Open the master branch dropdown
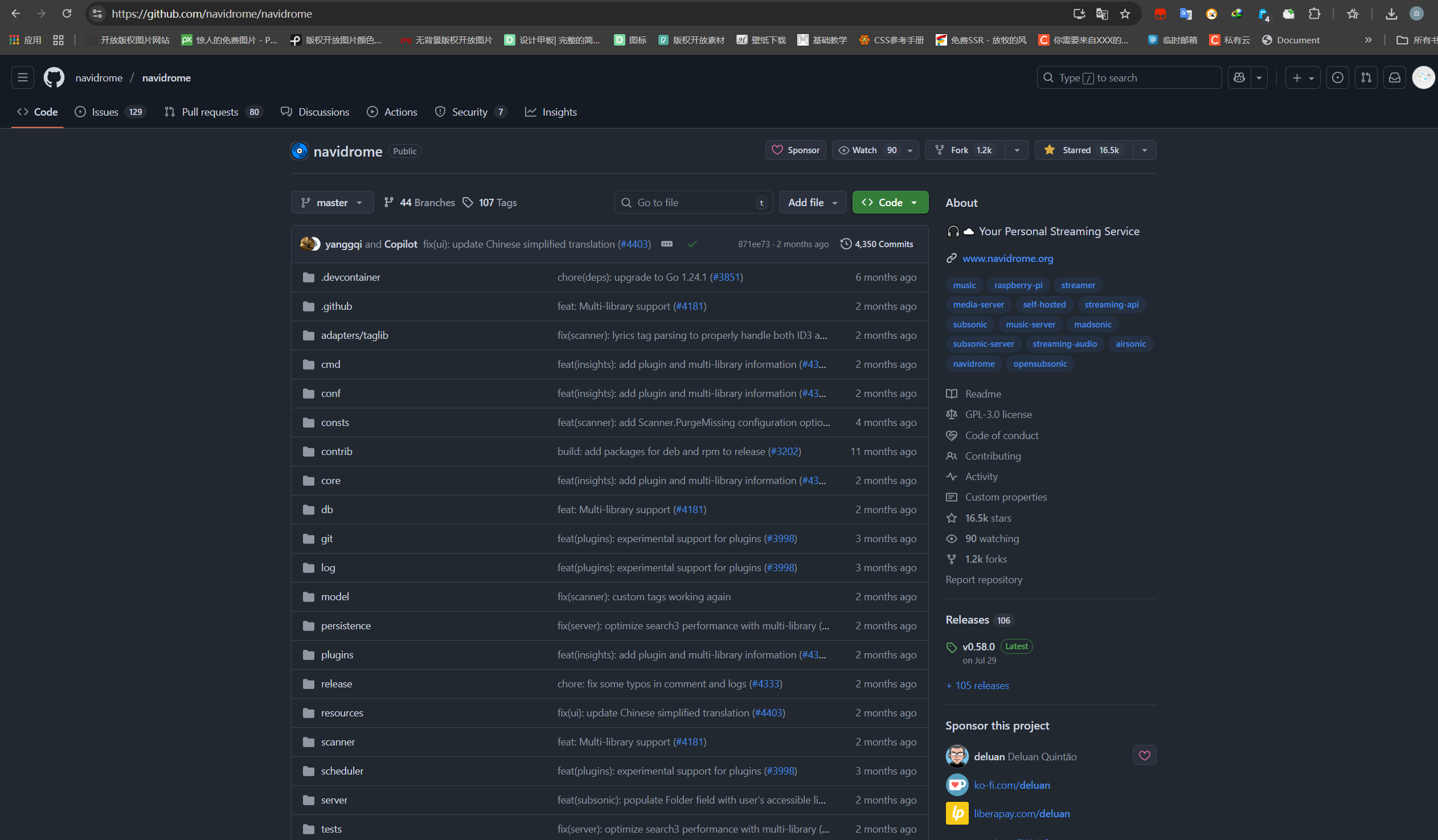 pos(332,203)
